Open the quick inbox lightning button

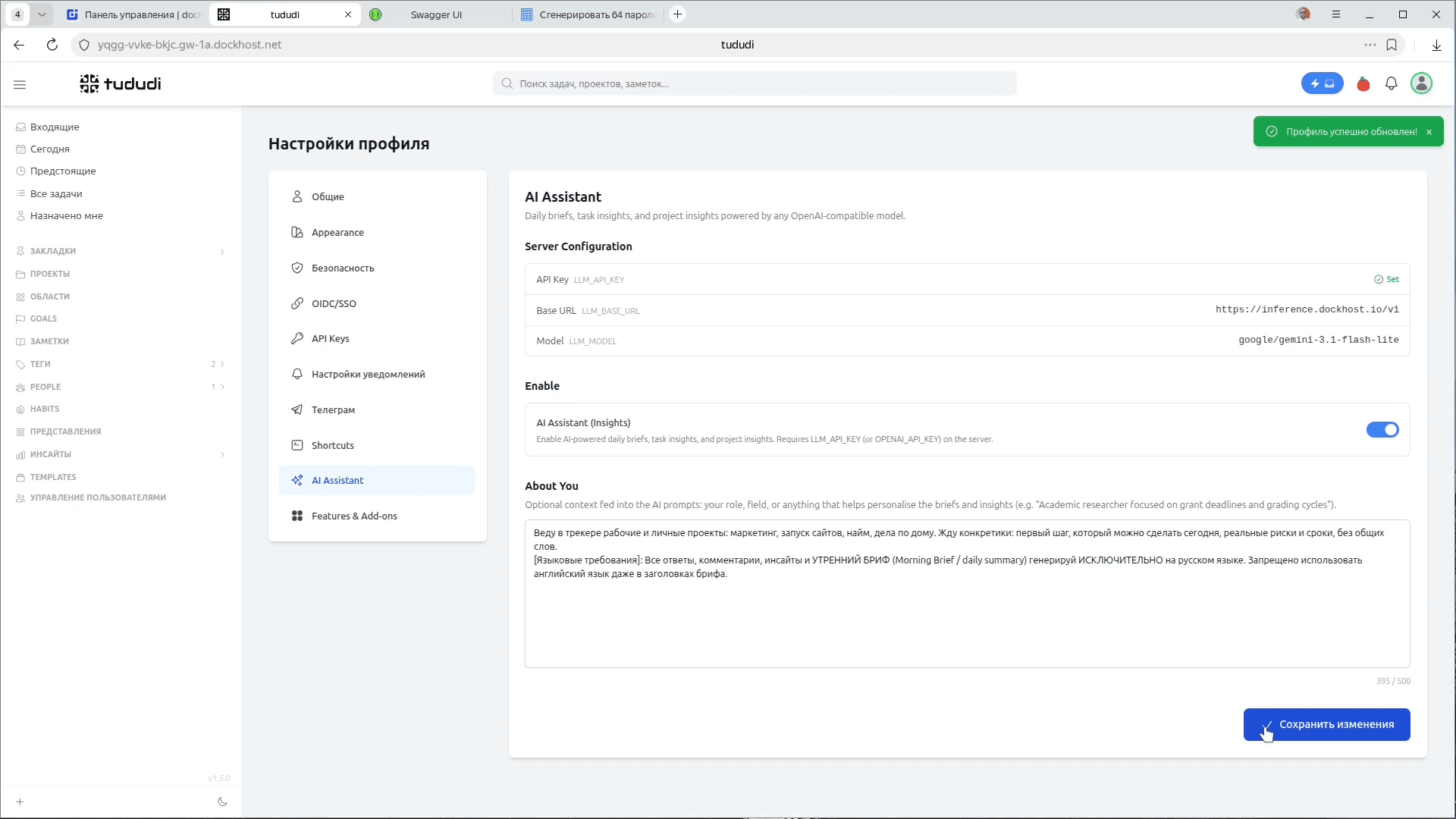1322,83
